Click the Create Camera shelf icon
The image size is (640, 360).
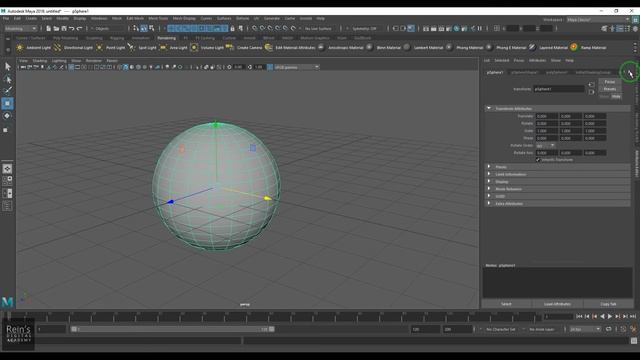(230, 47)
